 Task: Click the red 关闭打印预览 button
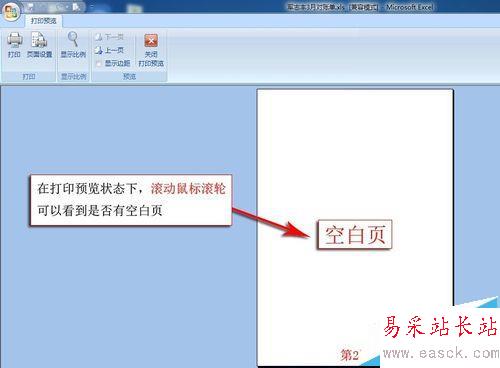point(151,50)
